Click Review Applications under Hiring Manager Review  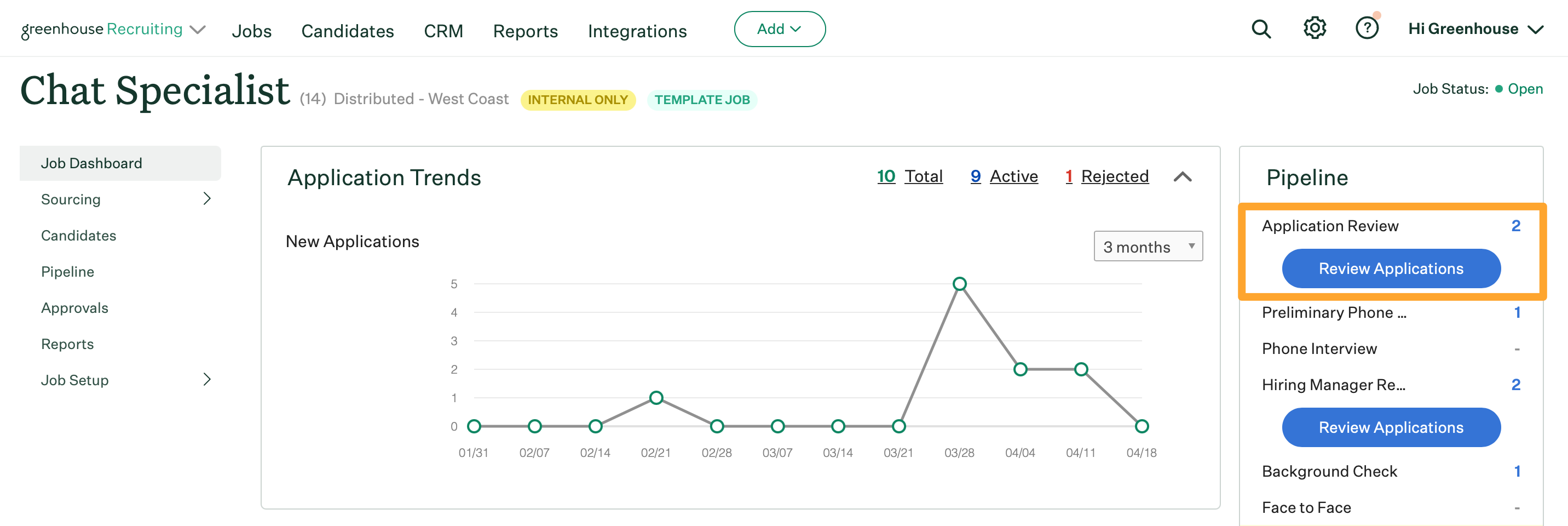coord(1391,427)
